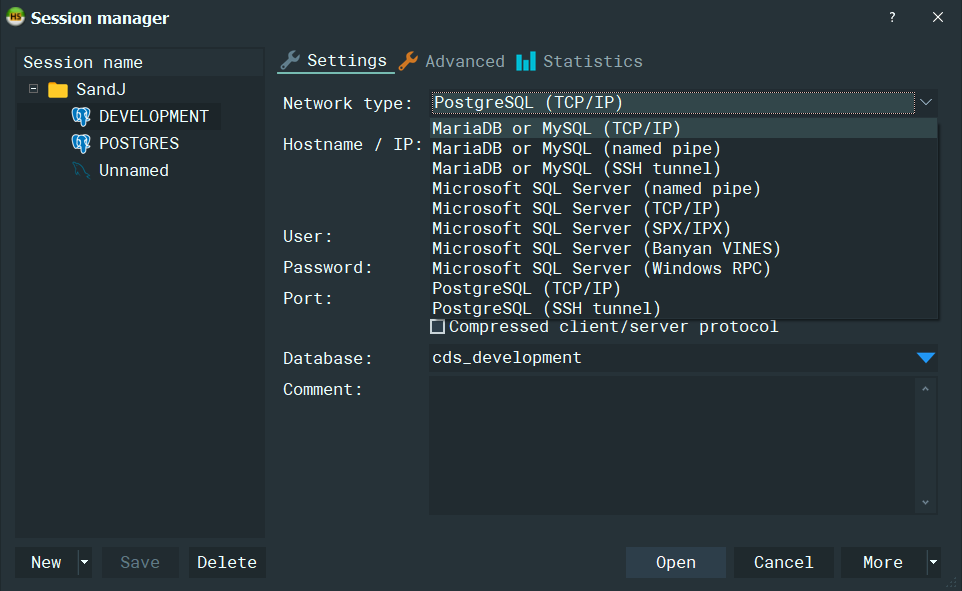The image size is (962, 591).
Task: Click the wrench icon on Settings tab
Action: (x=290, y=60)
